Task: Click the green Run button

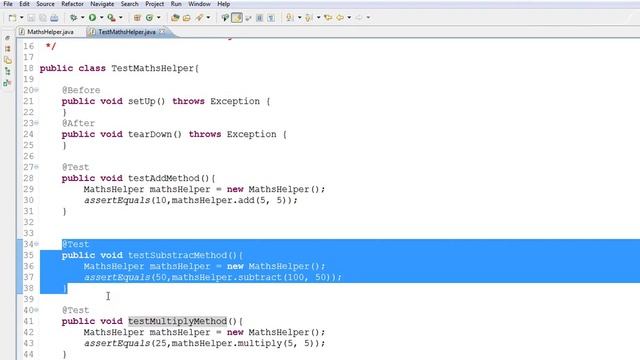Action: click(92, 18)
